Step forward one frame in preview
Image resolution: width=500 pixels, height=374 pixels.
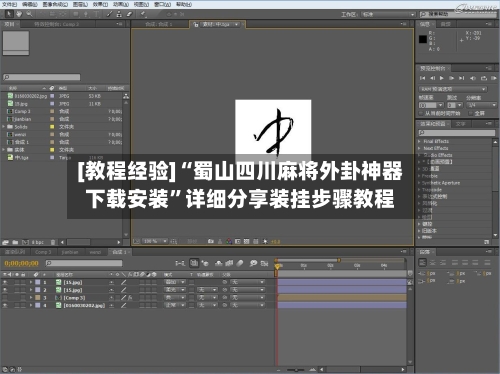point(451,78)
